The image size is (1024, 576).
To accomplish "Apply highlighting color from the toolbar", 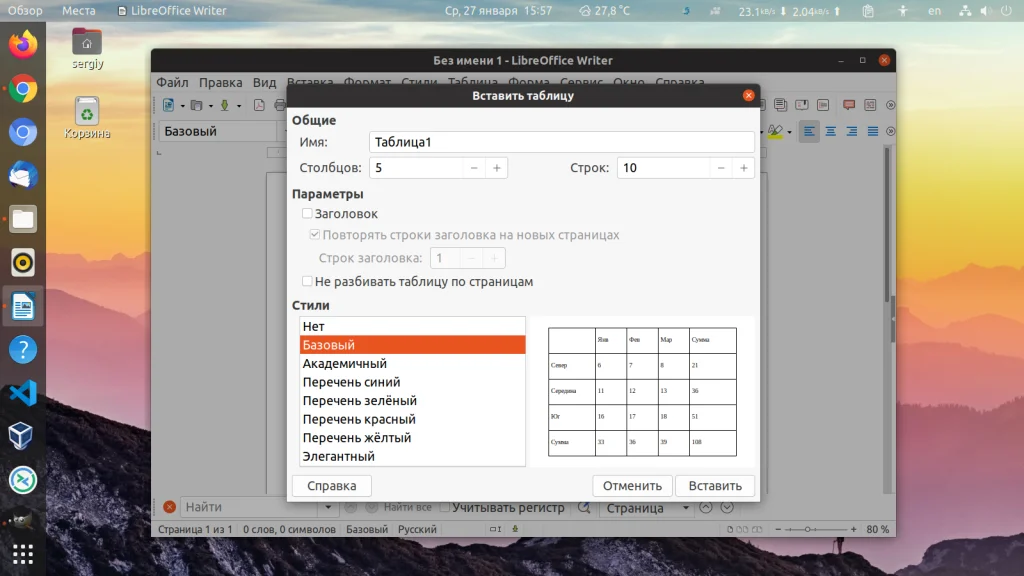I will tap(775, 130).
